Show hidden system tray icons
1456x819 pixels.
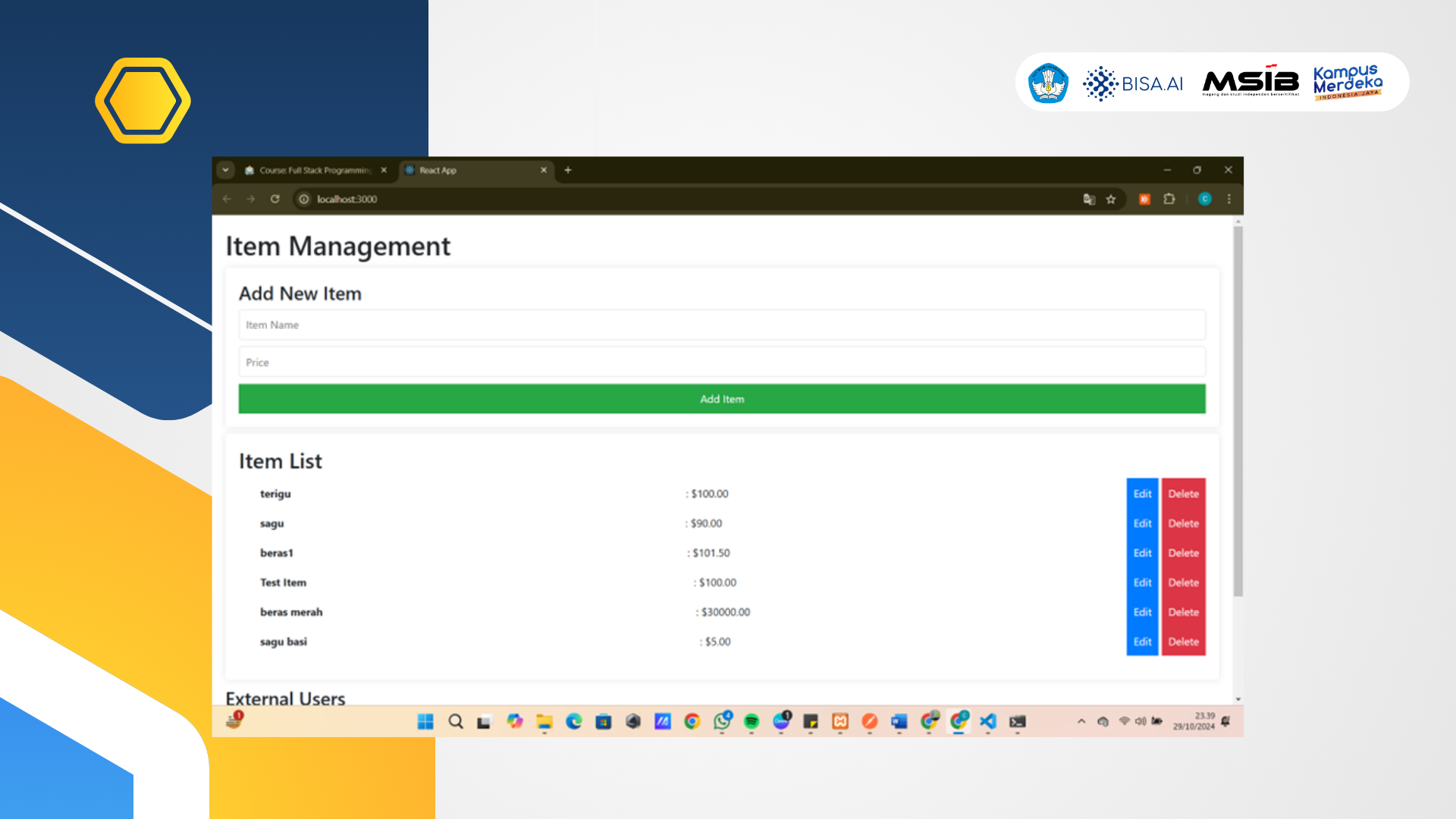[x=1081, y=721]
